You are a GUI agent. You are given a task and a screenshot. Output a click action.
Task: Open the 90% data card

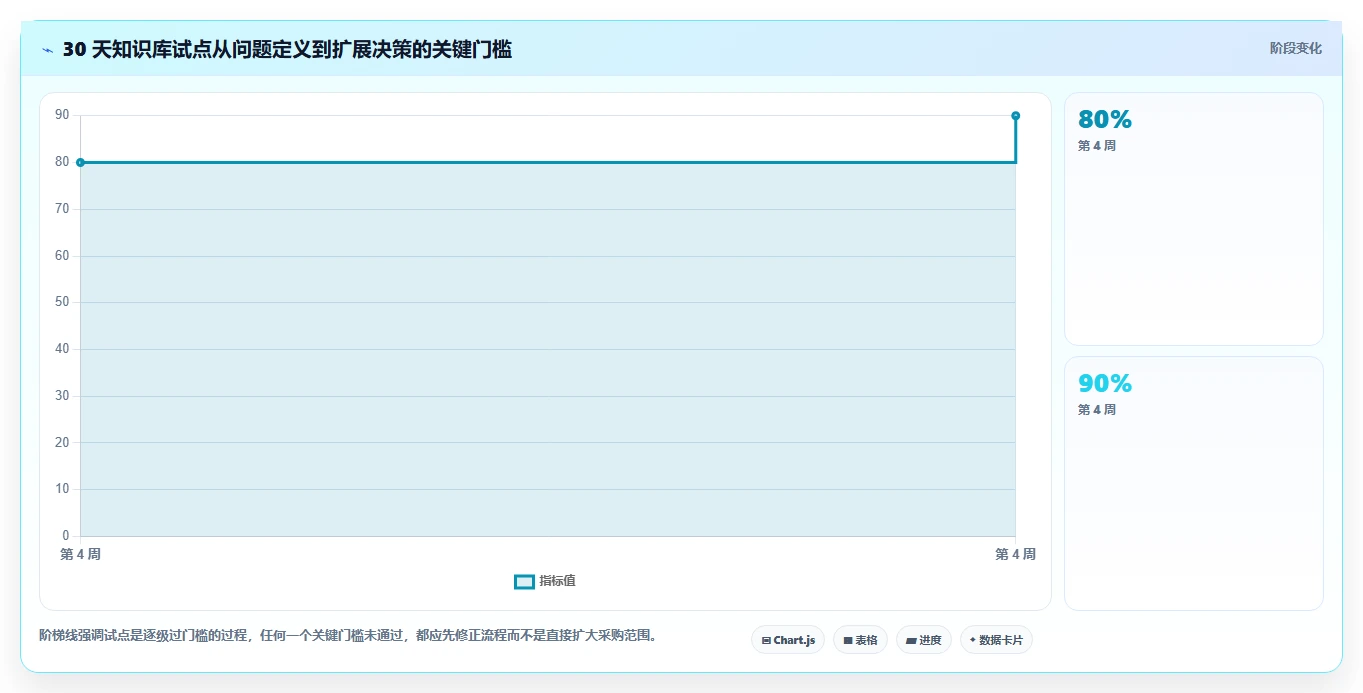coord(1193,483)
